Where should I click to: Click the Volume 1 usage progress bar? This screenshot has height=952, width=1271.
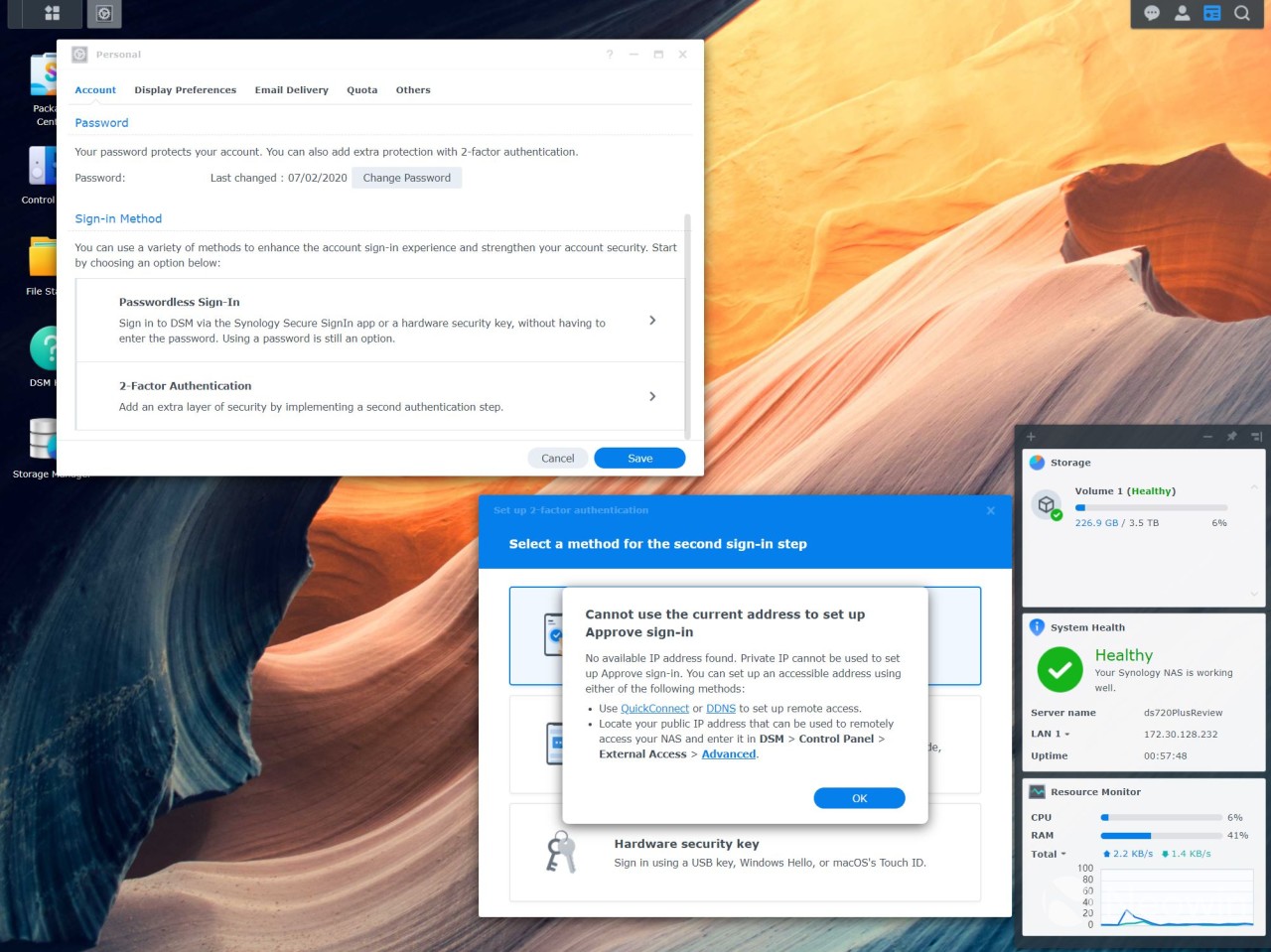pyautogui.click(x=1152, y=507)
